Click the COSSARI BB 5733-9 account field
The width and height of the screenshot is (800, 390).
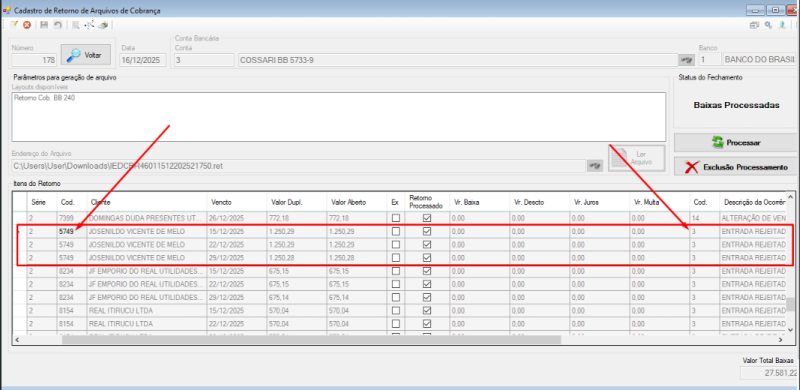click(458, 60)
